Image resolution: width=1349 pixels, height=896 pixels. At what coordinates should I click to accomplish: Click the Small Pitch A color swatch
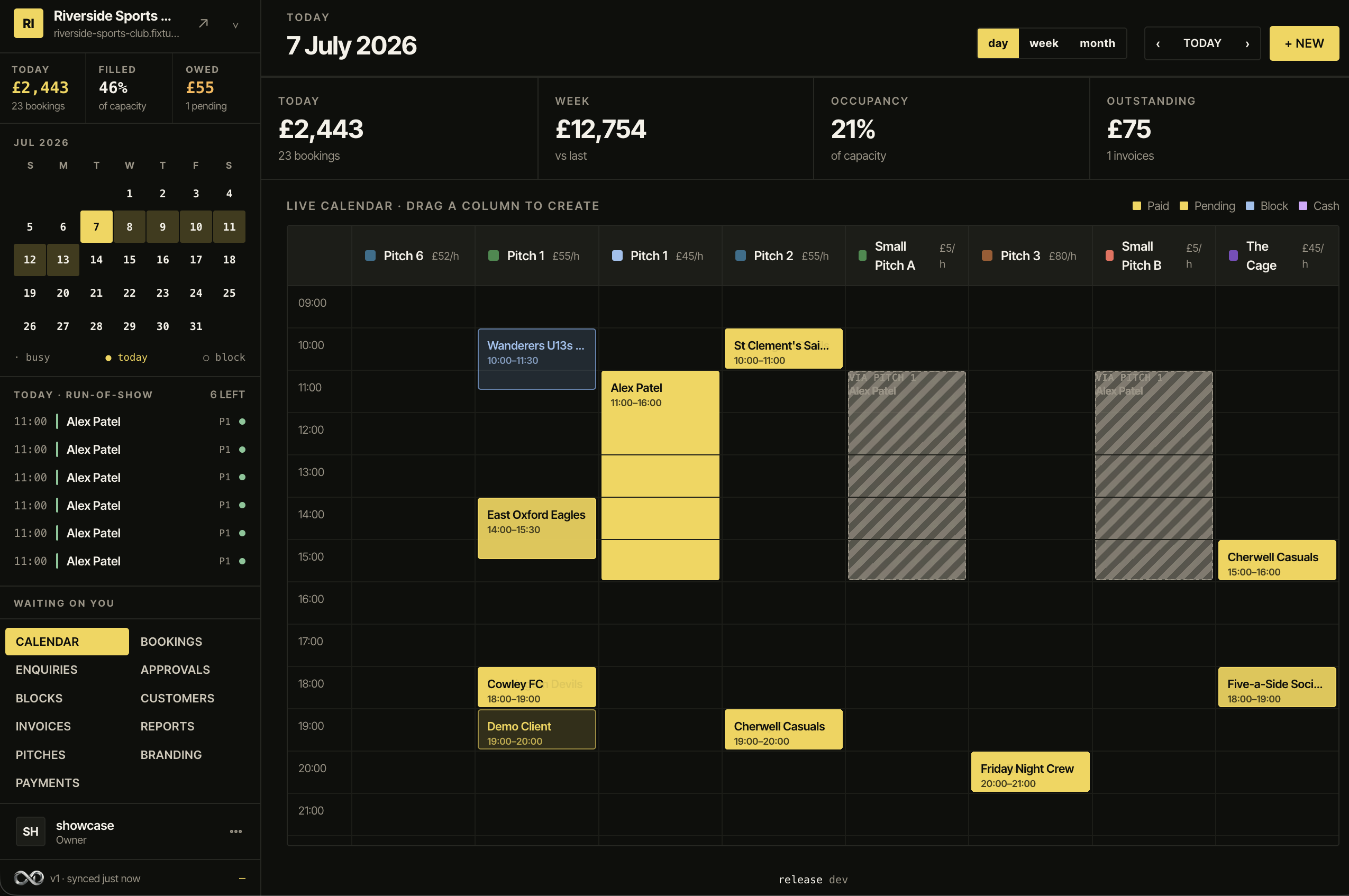click(x=863, y=255)
